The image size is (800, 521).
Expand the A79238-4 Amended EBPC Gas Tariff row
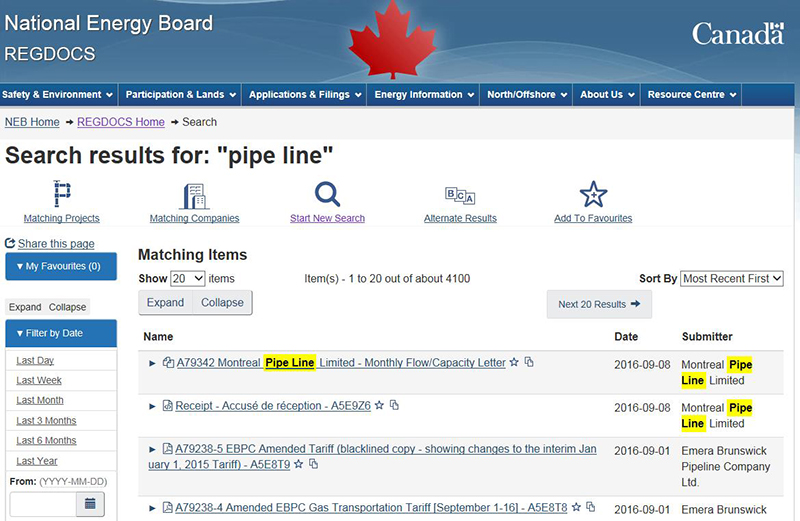(152, 508)
